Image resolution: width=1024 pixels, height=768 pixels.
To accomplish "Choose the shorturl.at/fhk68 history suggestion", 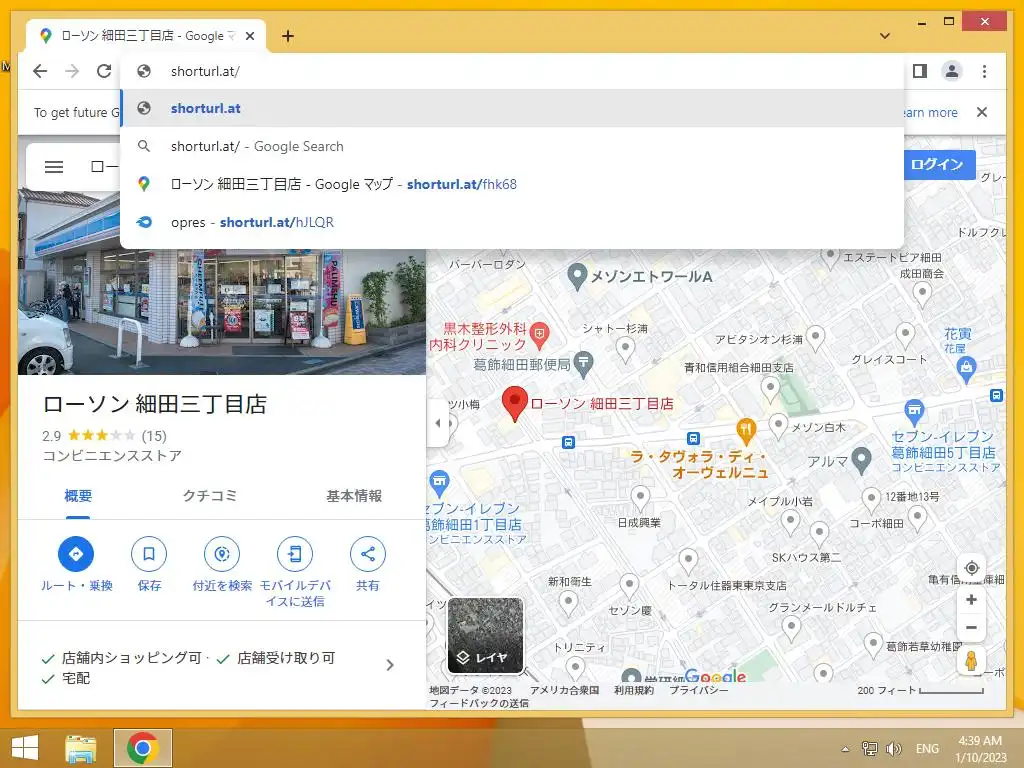I will pos(512,184).
